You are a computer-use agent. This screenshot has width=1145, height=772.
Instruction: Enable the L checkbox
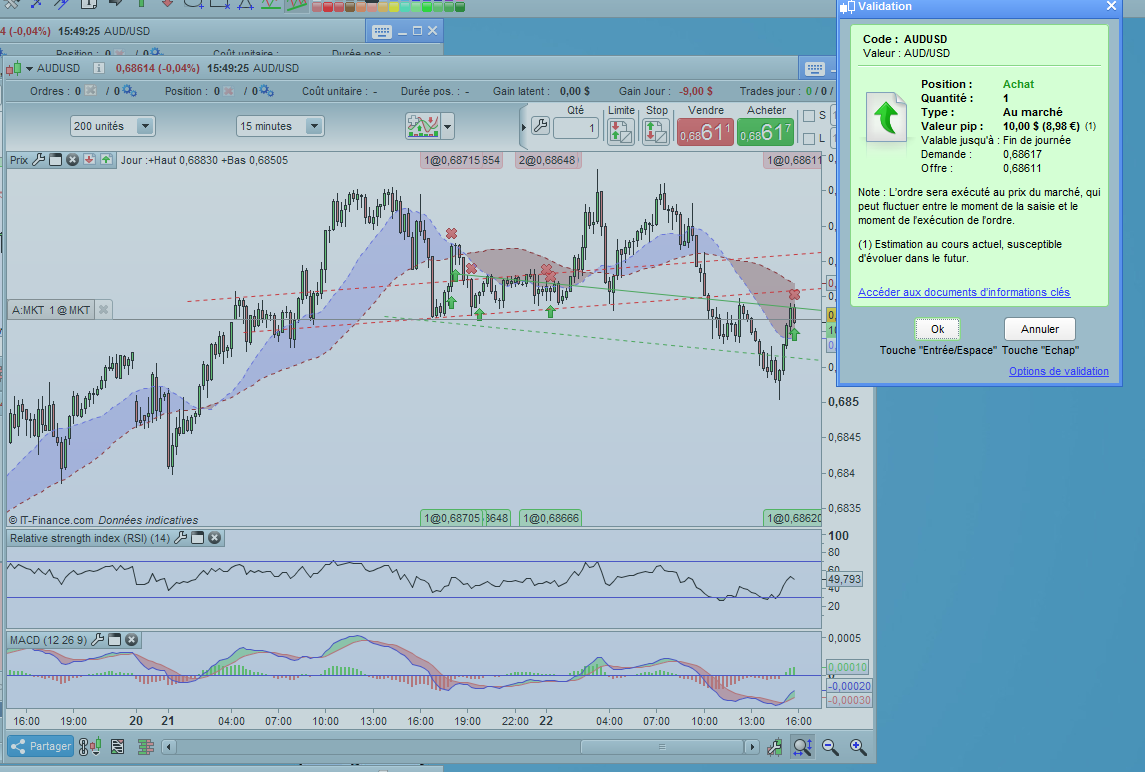pyautogui.click(x=808, y=138)
